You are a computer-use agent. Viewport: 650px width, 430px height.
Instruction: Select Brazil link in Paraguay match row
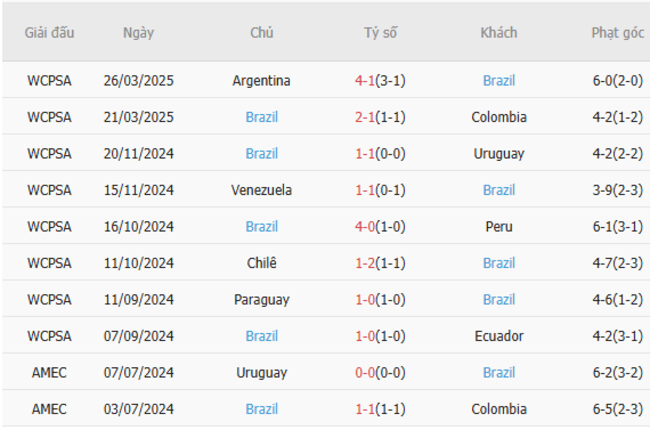[x=498, y=300]
